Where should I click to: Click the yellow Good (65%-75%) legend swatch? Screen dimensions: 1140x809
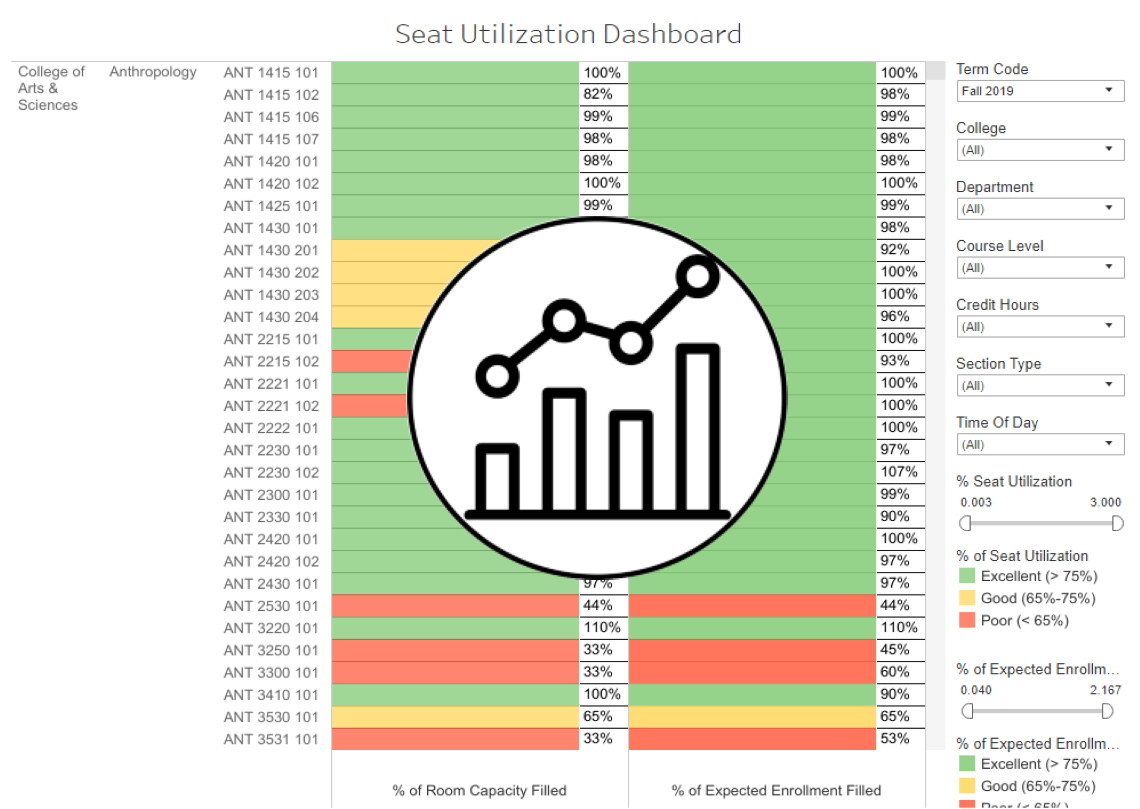click(969, 599)
